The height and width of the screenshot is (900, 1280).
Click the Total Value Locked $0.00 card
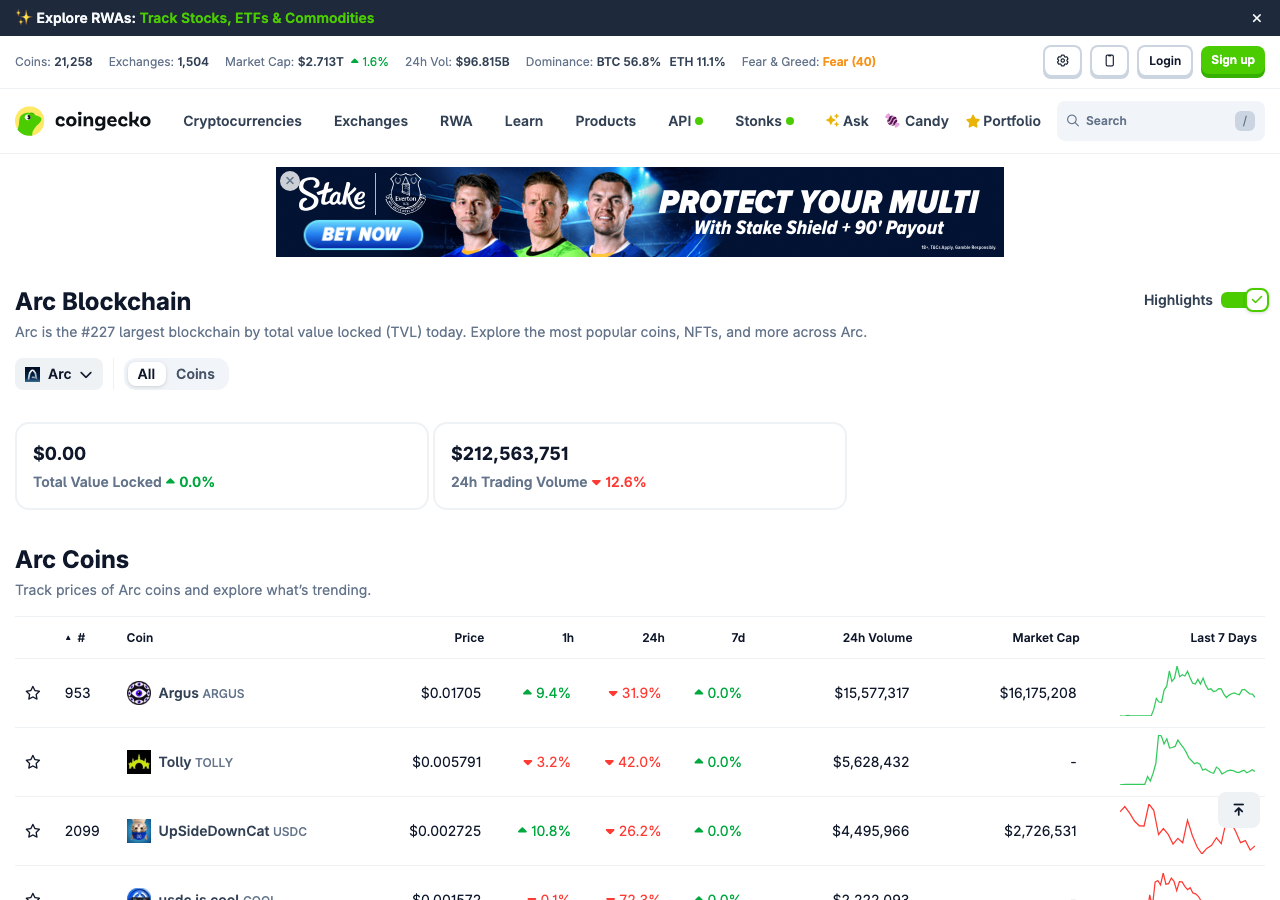coord(222,466)
